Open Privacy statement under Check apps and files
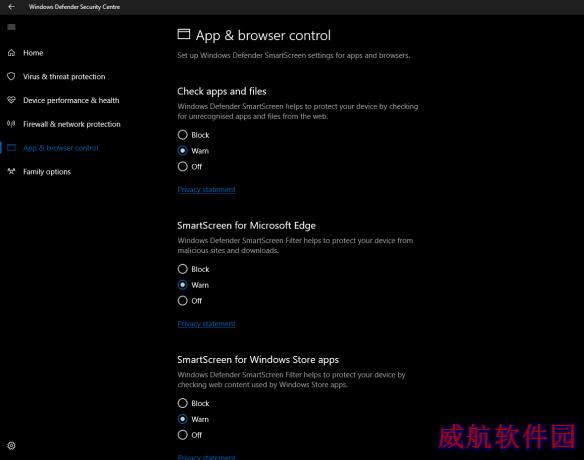Screen dimensions: 584x460 [x=206, y=190]
